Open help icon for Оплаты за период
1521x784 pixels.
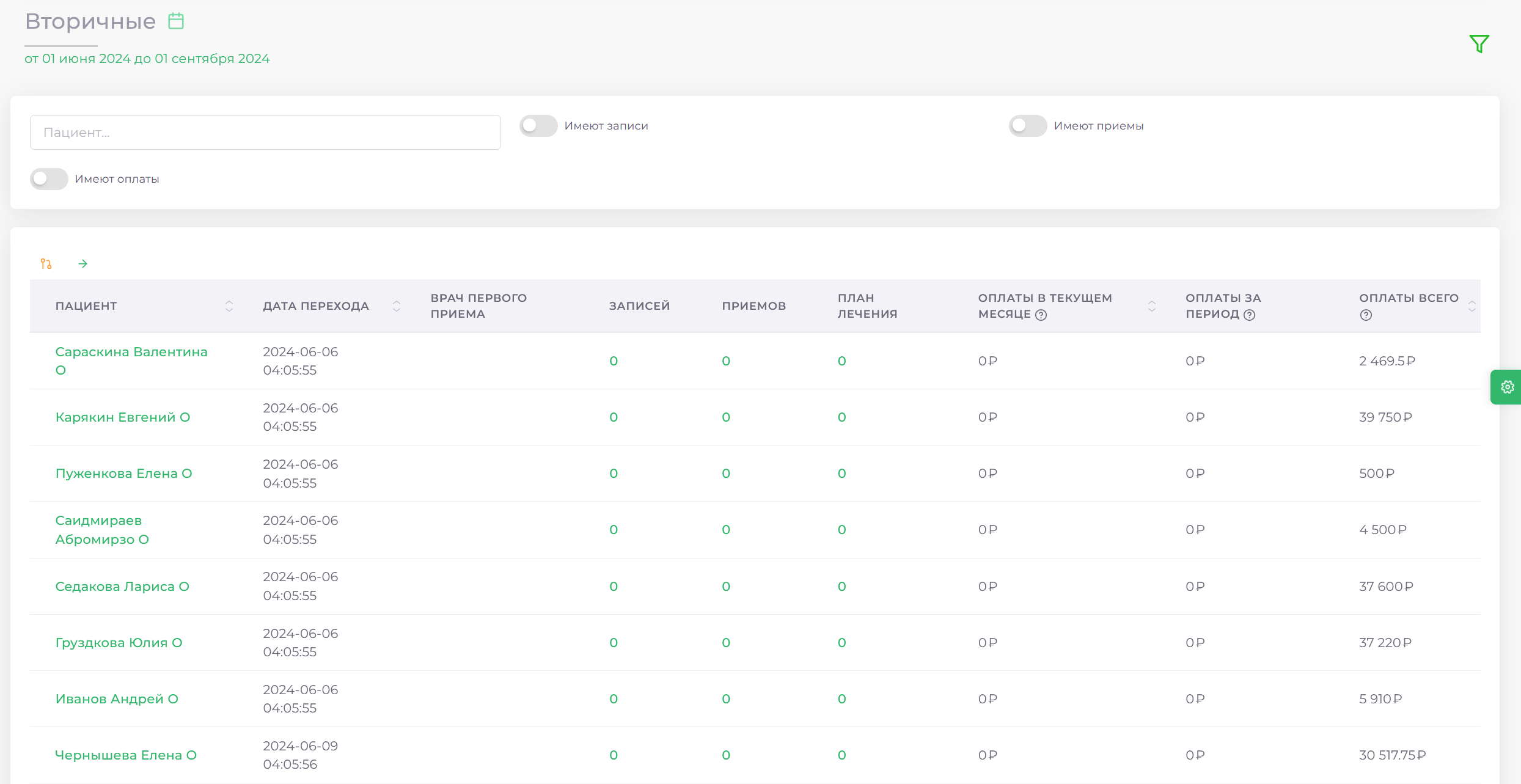pos(1250,315)
